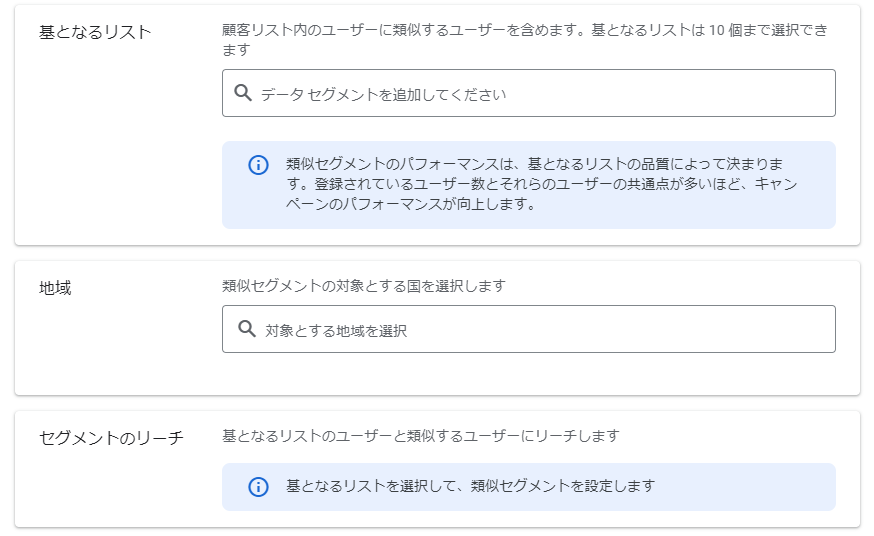
Task: Select the 類似セグメントのパフォーマンス notice text
Action: pyautogui.click(x=541, y=184)
